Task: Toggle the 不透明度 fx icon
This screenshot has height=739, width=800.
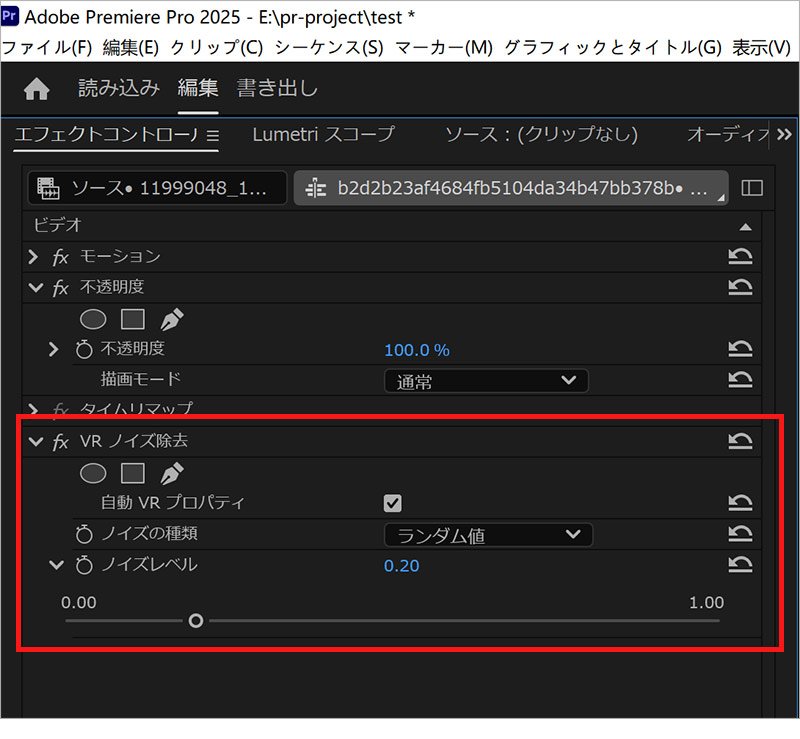Action: click(x=61, y=288)
